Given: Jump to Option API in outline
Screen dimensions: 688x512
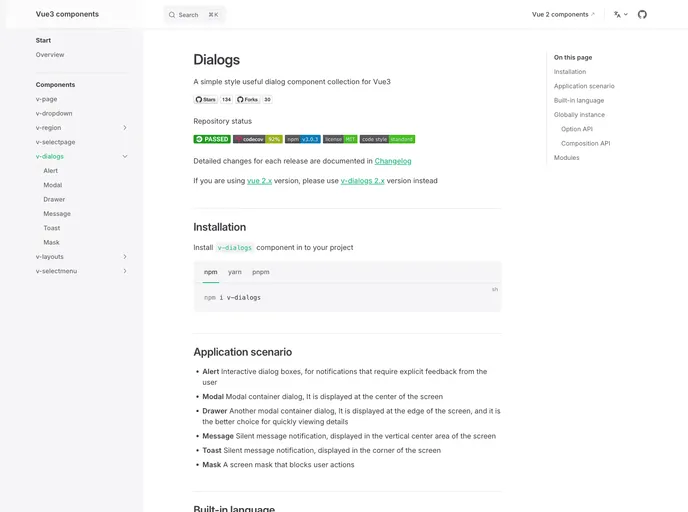Looking at the screenshot, I should click(x=577, y=129).
